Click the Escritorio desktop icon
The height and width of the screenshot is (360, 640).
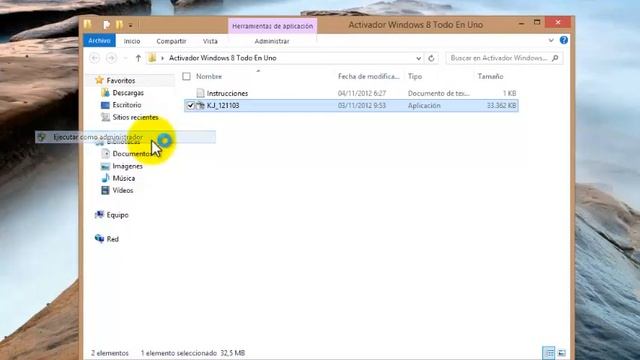coord(105,105)
